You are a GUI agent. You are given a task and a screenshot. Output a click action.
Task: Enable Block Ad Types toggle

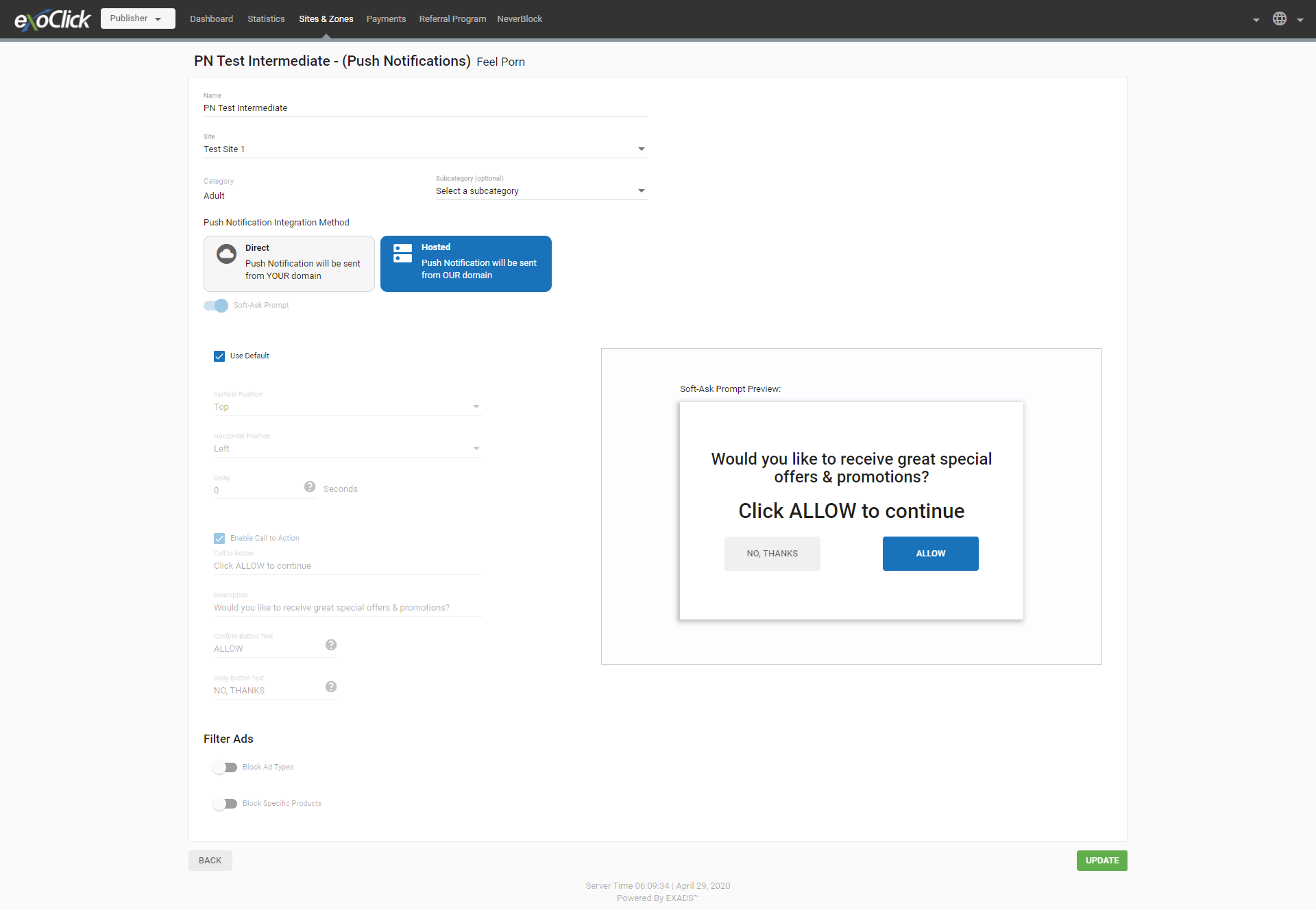[225, 767]
